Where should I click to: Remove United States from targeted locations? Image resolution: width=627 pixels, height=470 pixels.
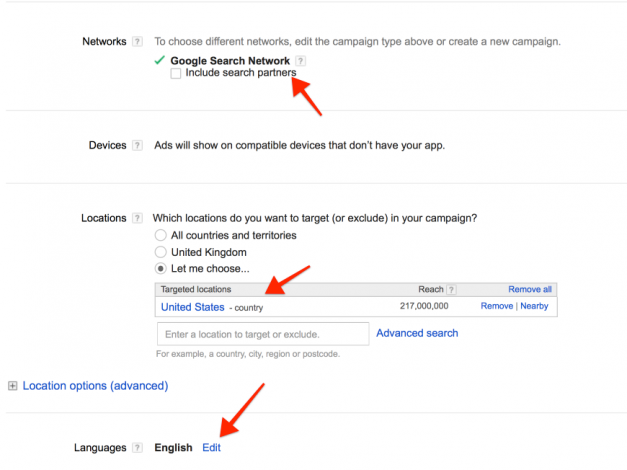pos(496,306)
